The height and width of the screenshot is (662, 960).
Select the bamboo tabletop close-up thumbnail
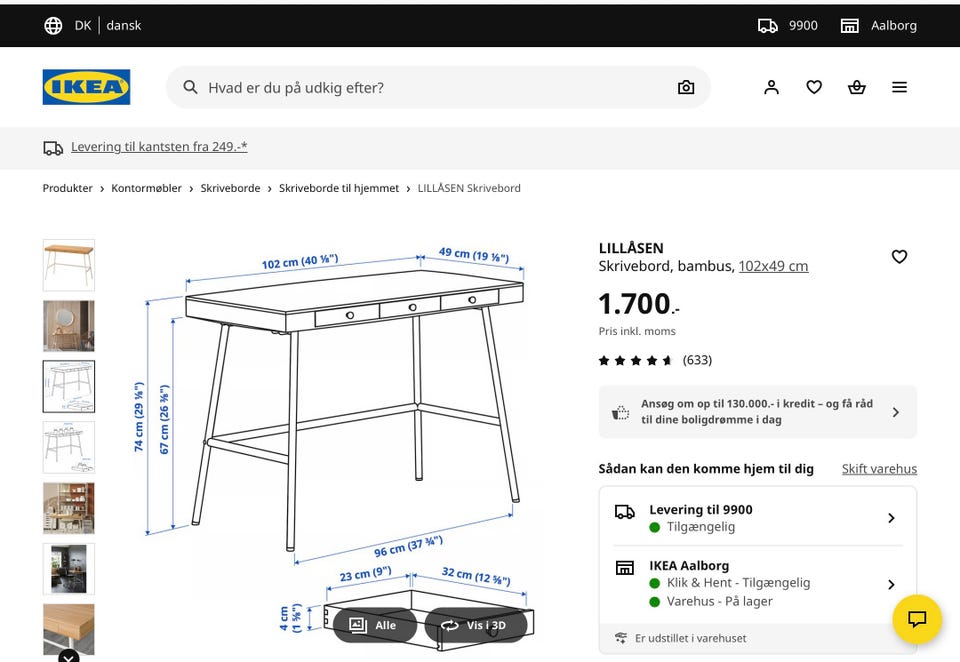pyautogui.click(x=69, y=630)
